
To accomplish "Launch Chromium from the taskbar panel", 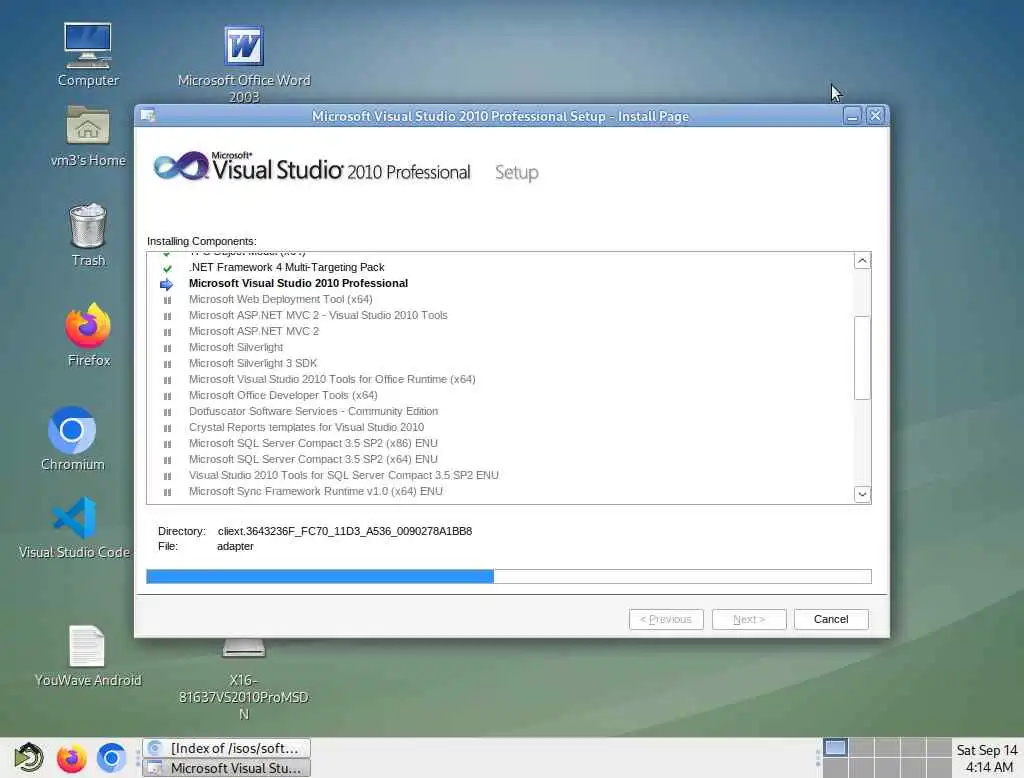I will pos(112,758).
